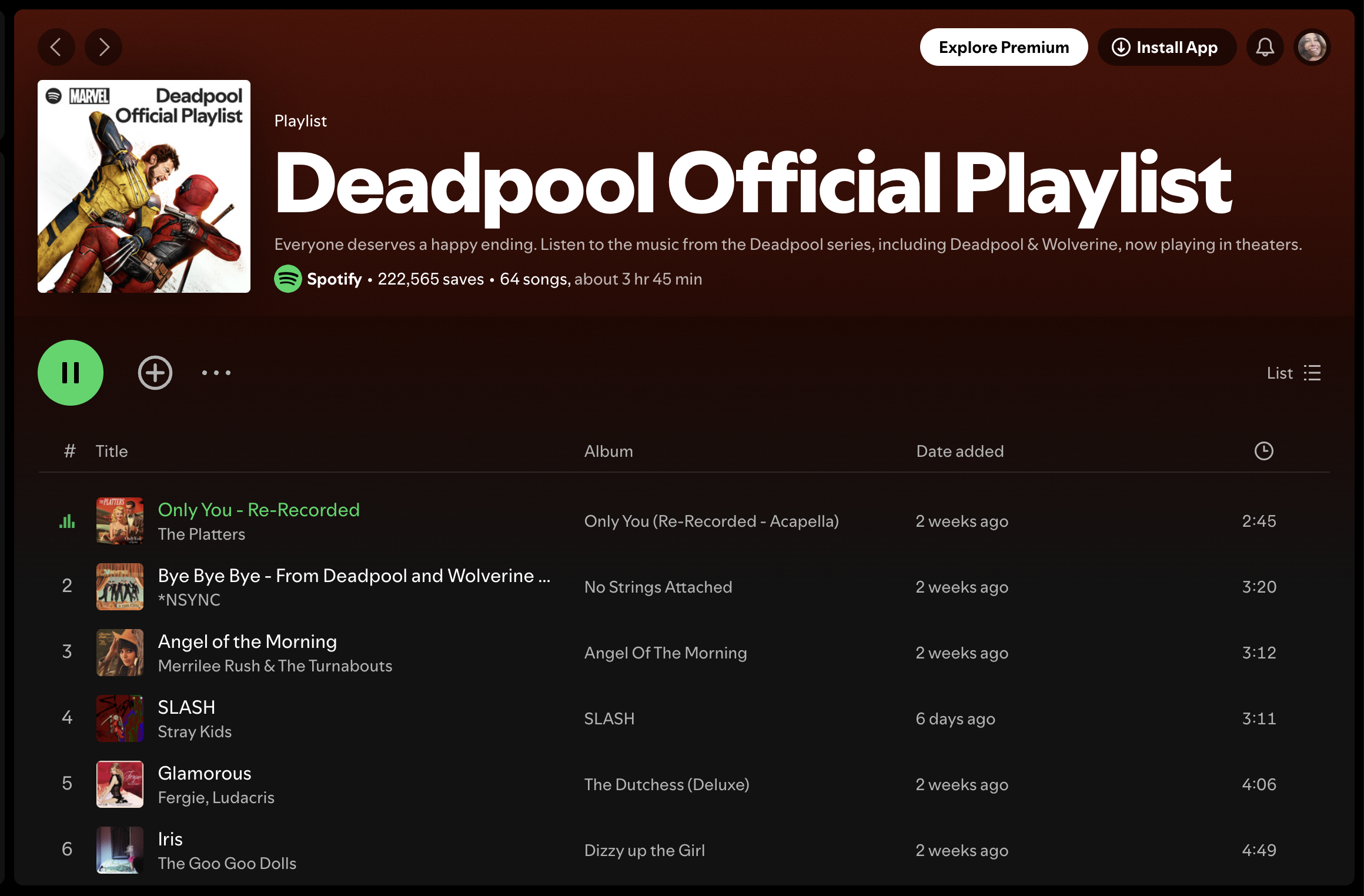Open the SLASH album link

609,719
